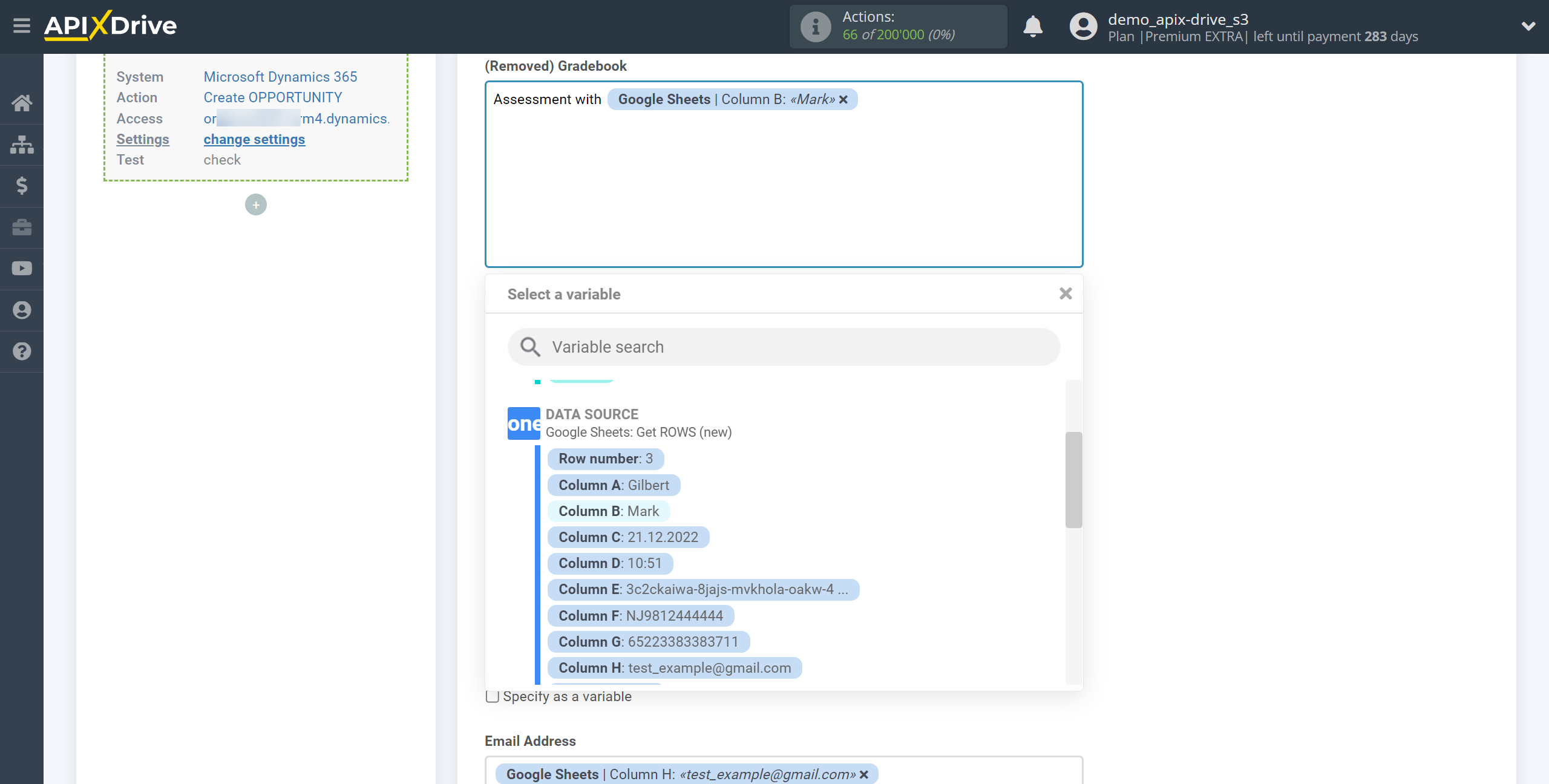Open the notifications bell
Screen dimensions: 1549x784
point(1033,27)
